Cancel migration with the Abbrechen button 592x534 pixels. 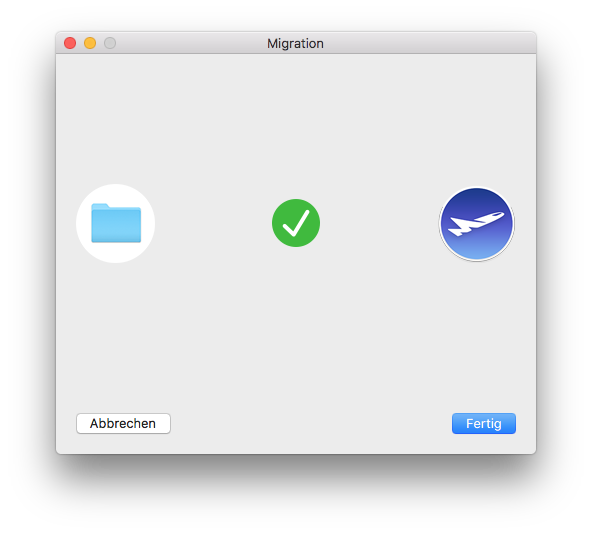point(123,423)
